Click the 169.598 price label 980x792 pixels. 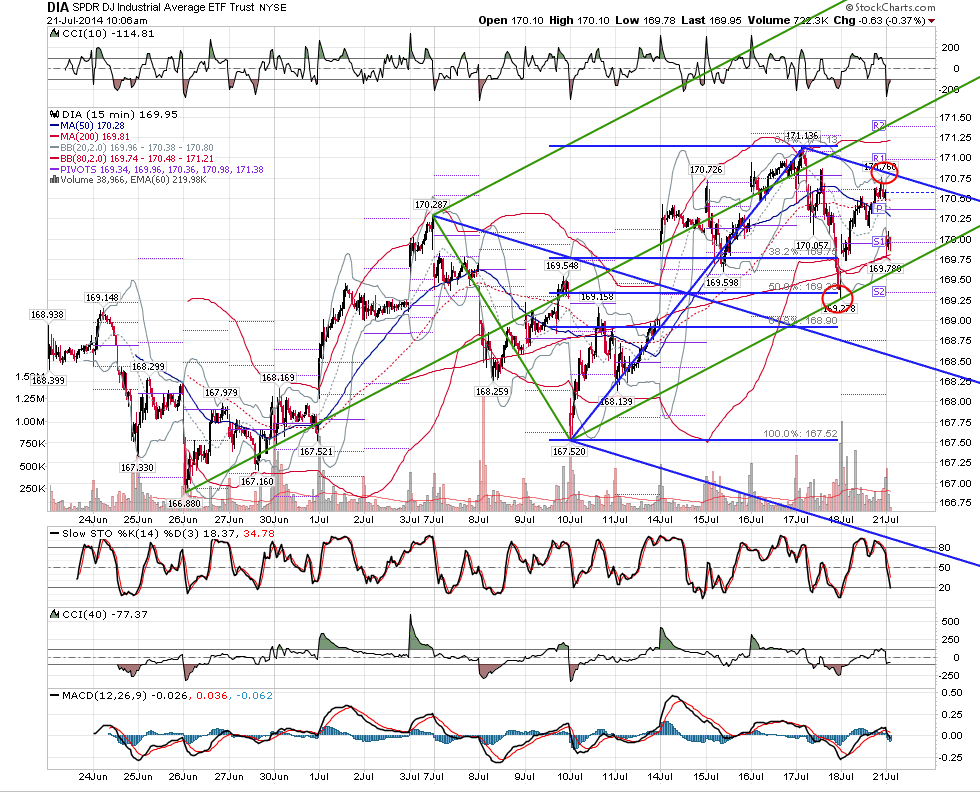[722, 283]
